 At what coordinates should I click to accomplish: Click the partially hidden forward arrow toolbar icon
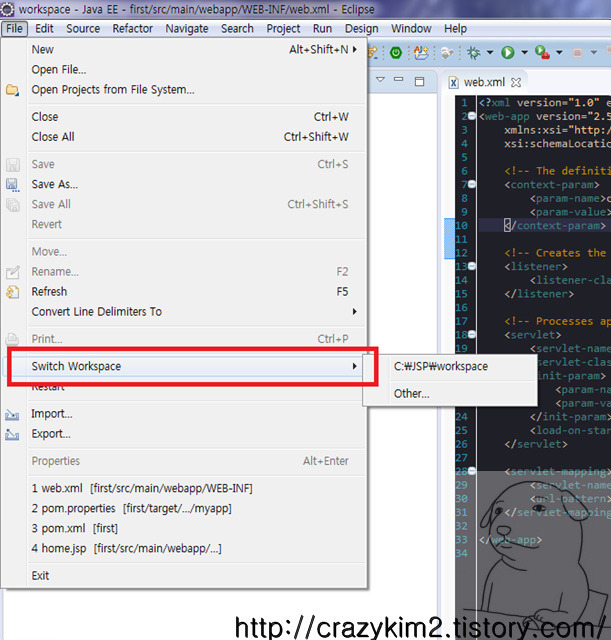[x=373, y=53]
